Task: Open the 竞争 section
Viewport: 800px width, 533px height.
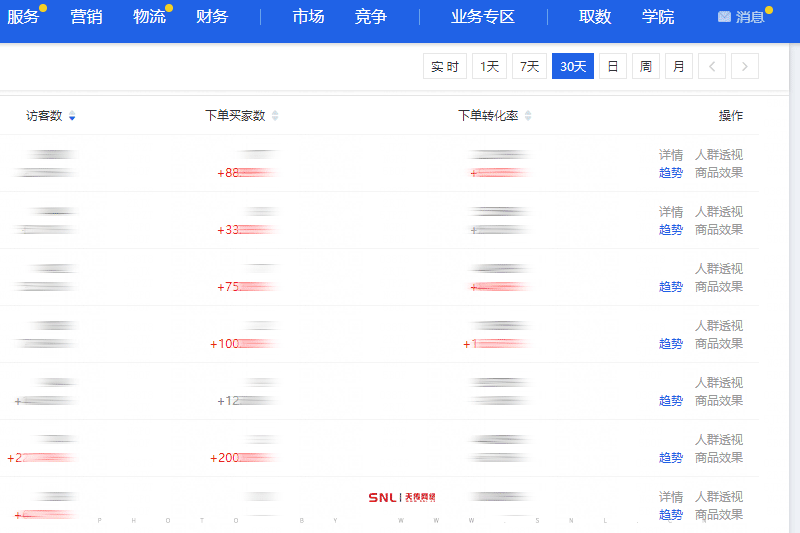Action: pos(371,17)
